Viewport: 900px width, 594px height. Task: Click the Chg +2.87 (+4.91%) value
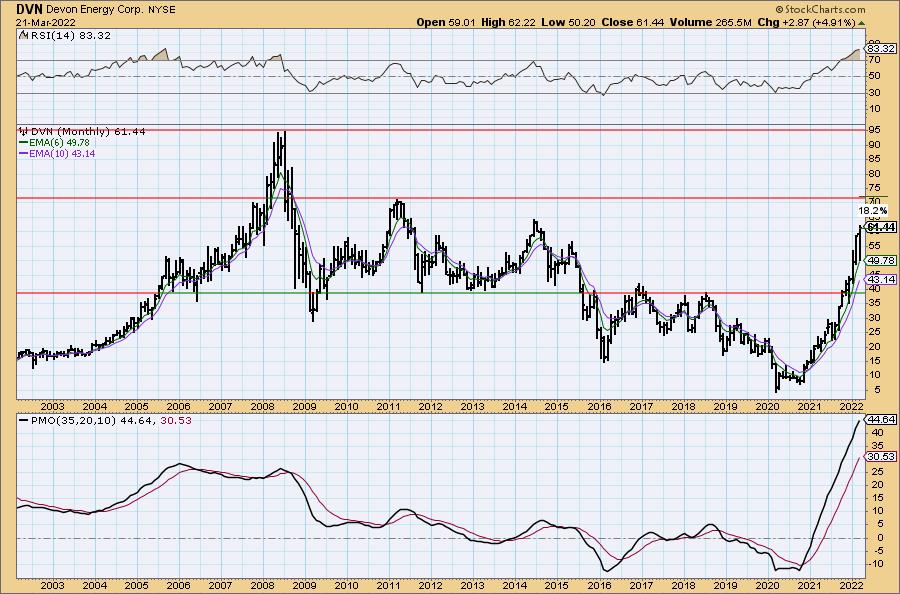pos(807,22)
